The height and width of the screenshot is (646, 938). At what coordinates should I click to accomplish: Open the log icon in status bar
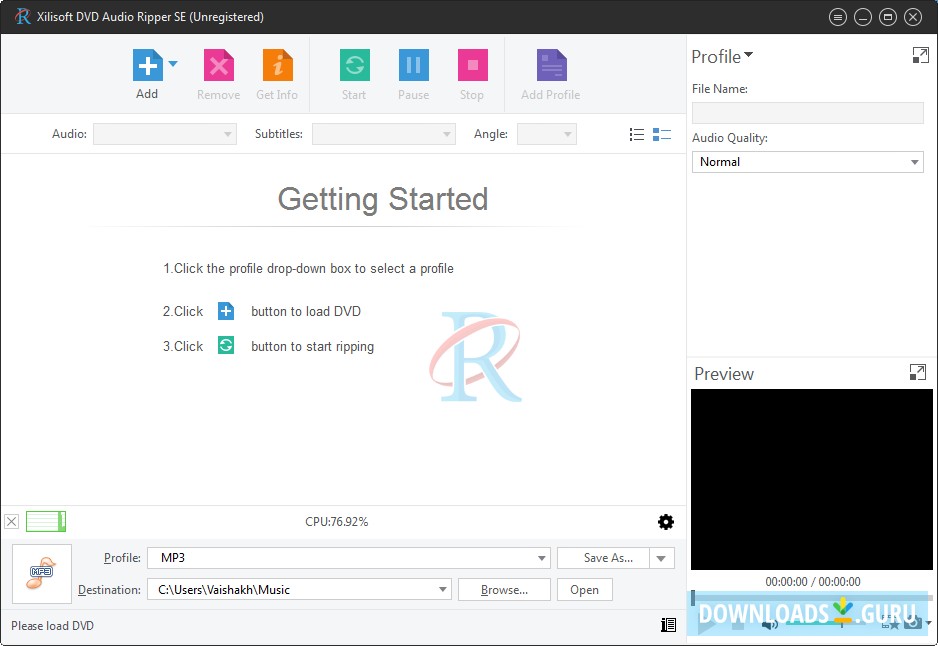click(x=668, y=625)
